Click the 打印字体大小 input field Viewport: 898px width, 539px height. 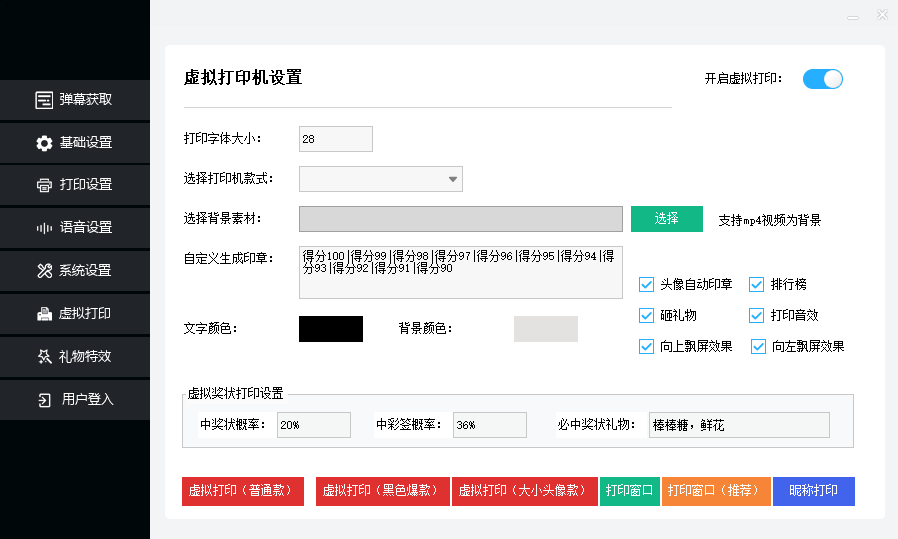[x=335, y=139]
